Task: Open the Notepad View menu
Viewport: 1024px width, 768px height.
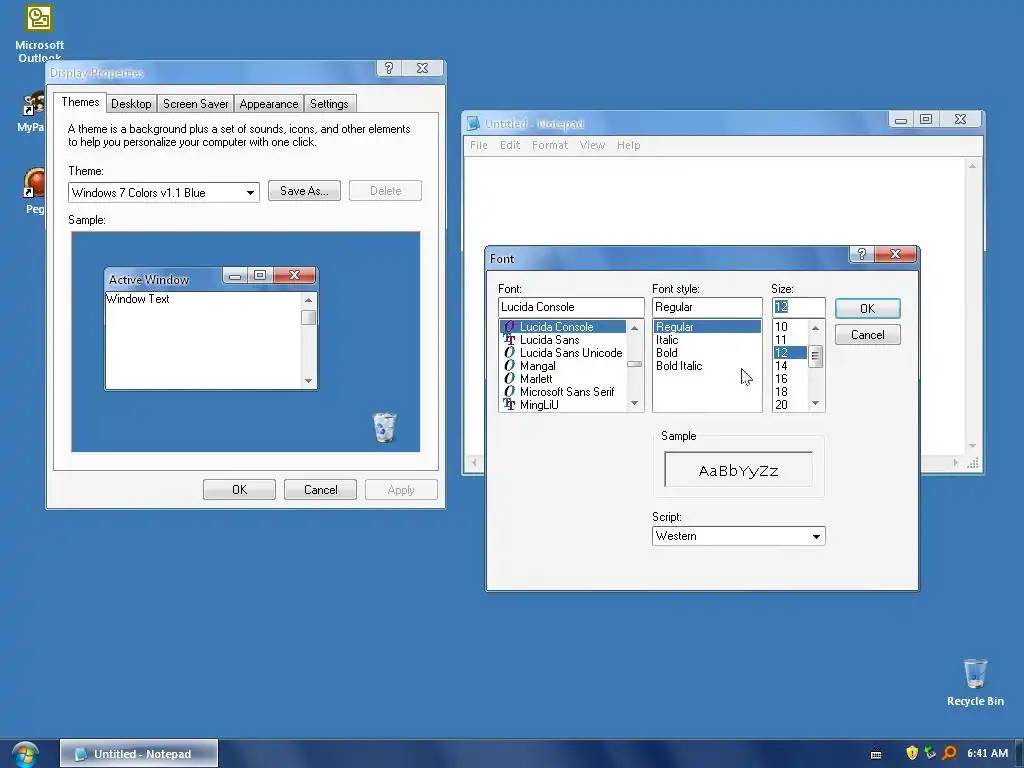Action: point(592,145)
